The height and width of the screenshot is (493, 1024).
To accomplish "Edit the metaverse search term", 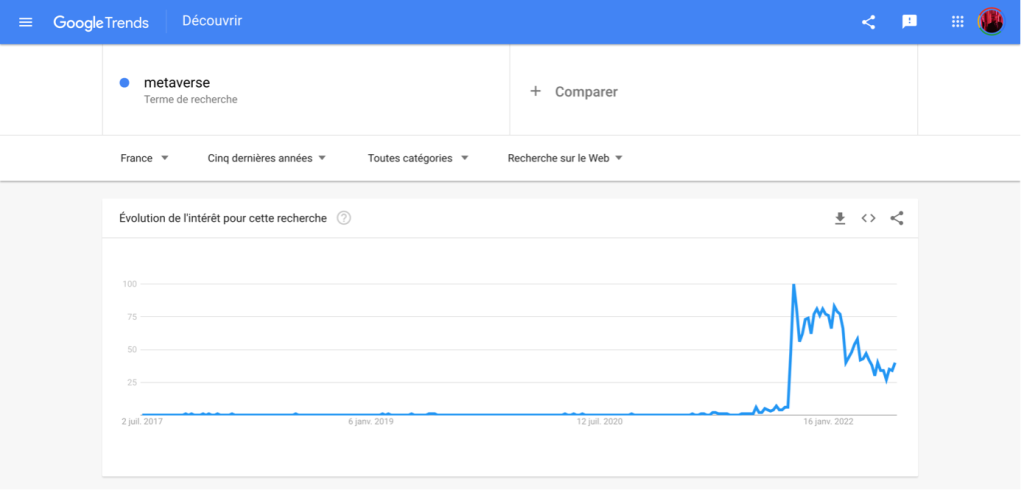I will point(177,83).
